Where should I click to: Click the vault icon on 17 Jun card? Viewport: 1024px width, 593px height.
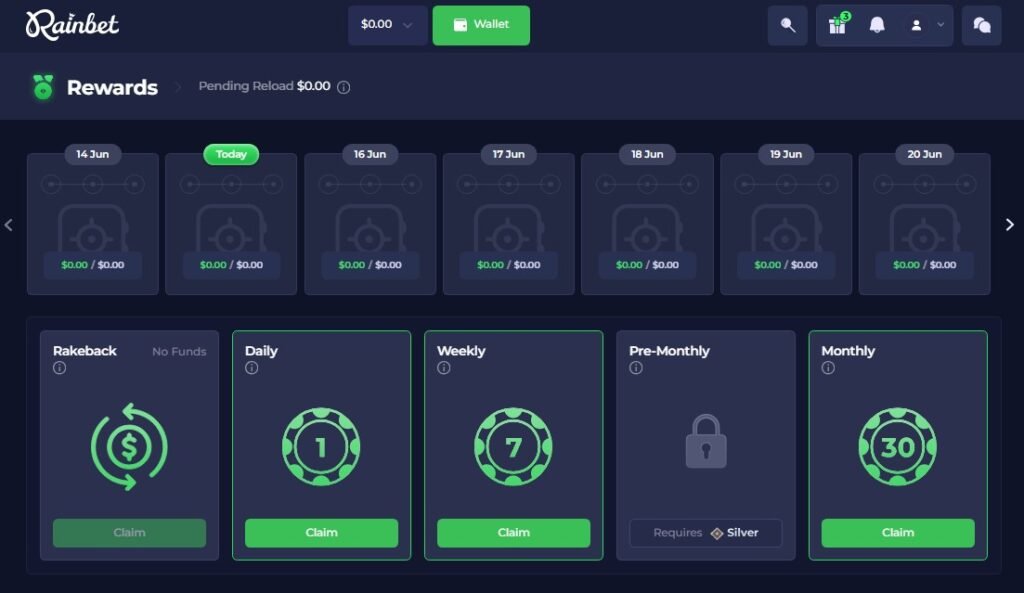click(509, 229)
